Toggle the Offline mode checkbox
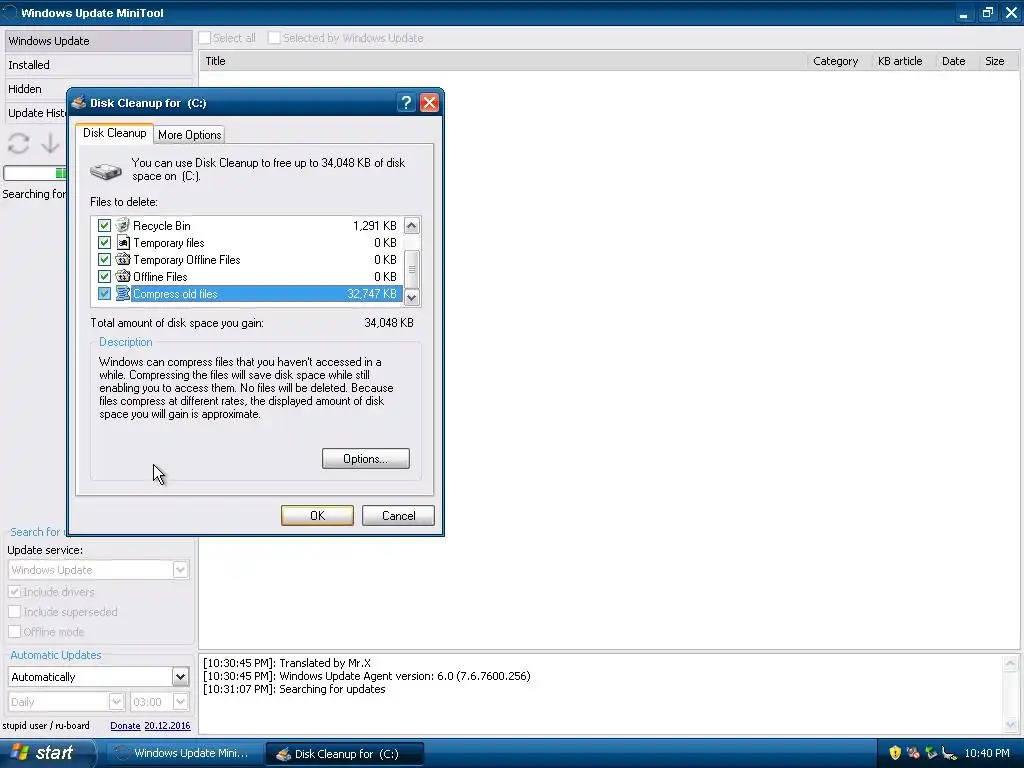1024x768 pixels. pyautogui.click(x=14, y=632)
